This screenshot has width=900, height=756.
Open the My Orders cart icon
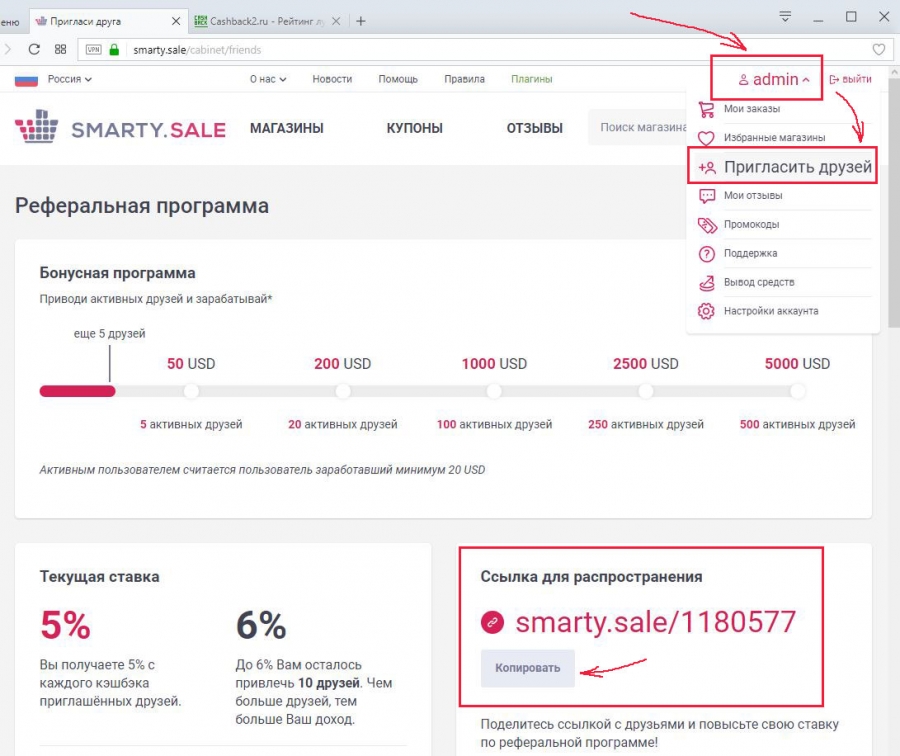pos(707,109)
